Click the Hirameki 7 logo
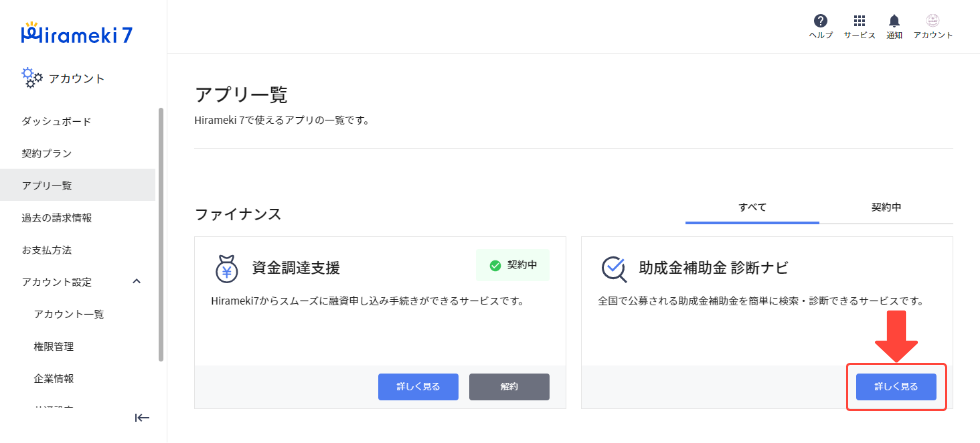 pos(76,34)
